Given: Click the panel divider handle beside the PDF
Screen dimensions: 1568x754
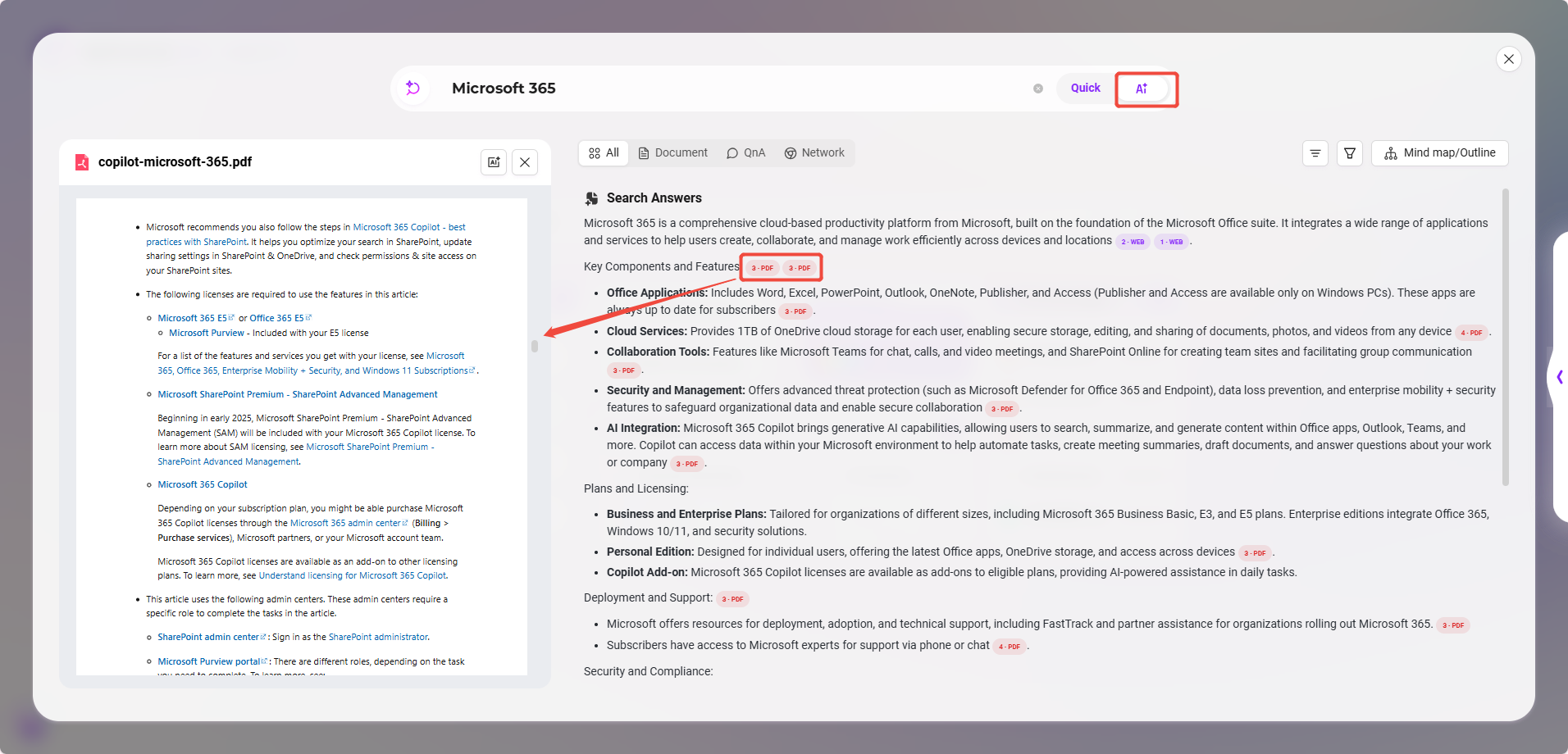Looking at the screenshot, I should click(535, 346).
